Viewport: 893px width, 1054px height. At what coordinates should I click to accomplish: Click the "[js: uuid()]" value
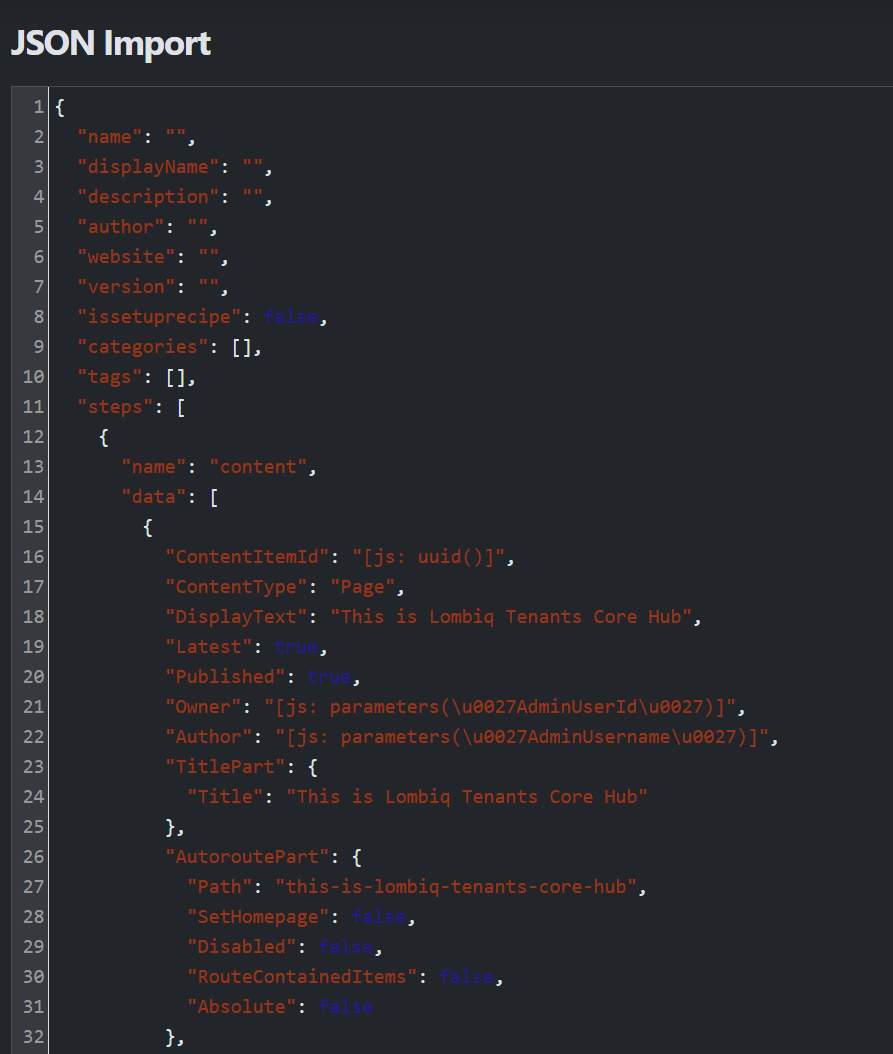point(429,557)
